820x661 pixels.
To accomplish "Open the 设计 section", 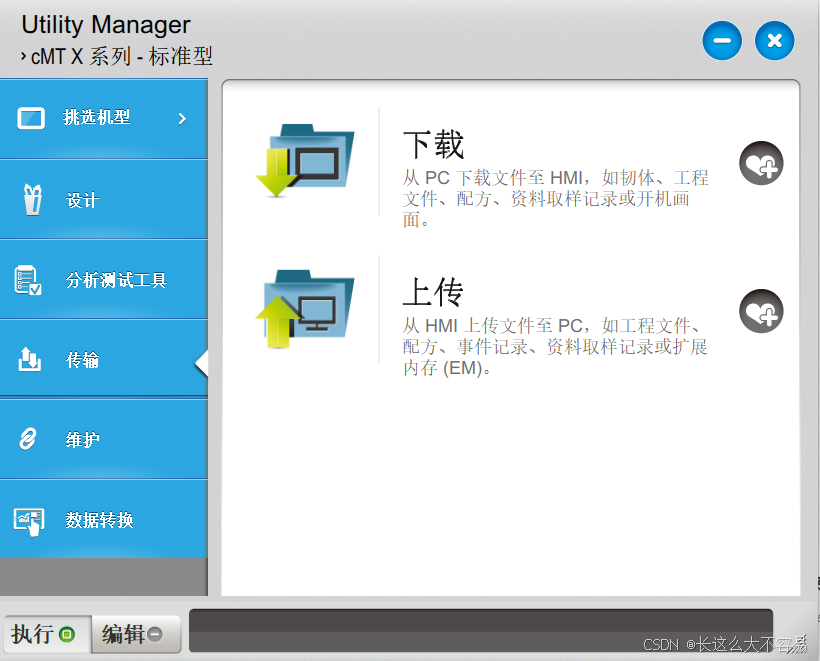I will click(104, 200).
